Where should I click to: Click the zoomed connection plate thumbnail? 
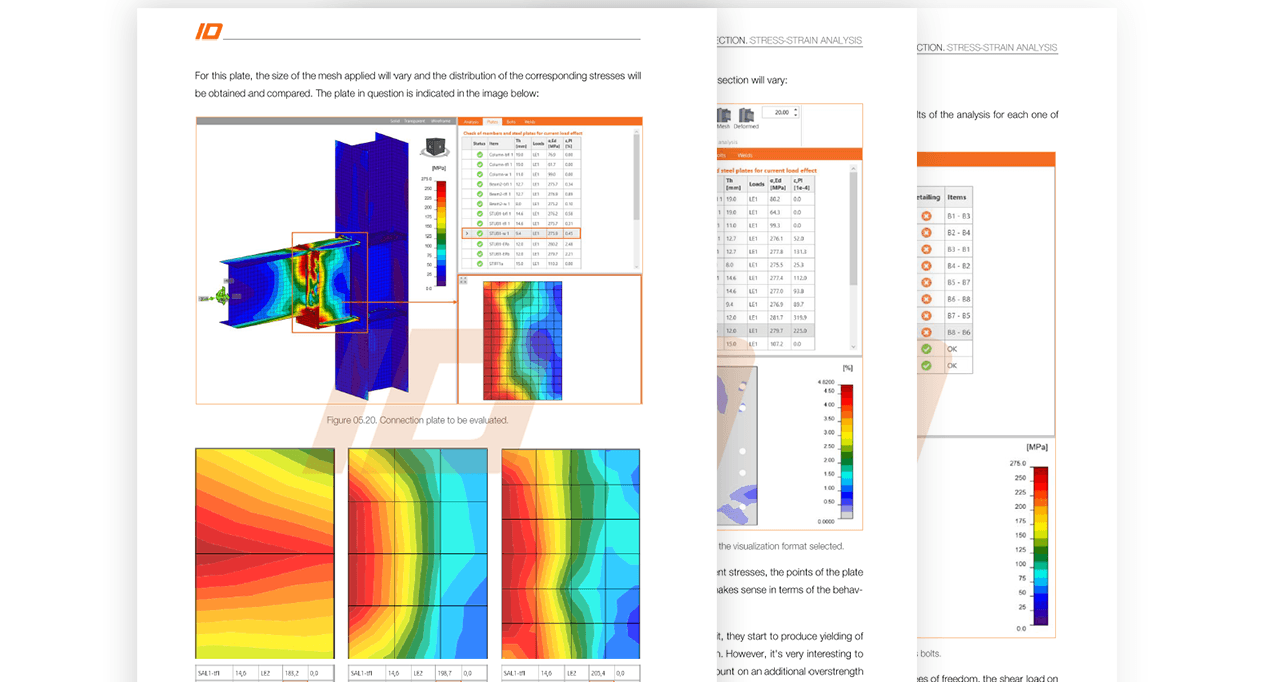click(522, 339)
